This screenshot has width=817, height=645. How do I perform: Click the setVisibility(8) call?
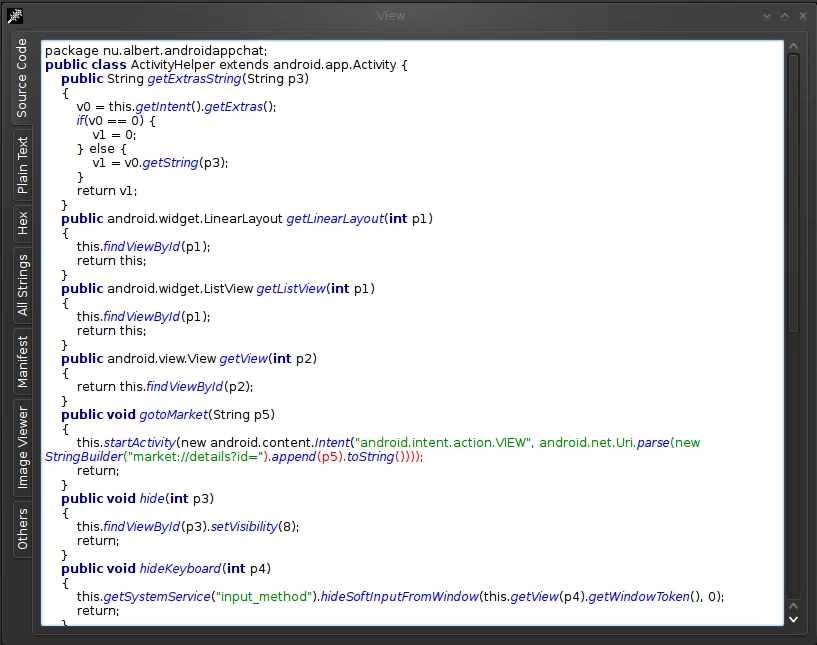click(254, 527)
